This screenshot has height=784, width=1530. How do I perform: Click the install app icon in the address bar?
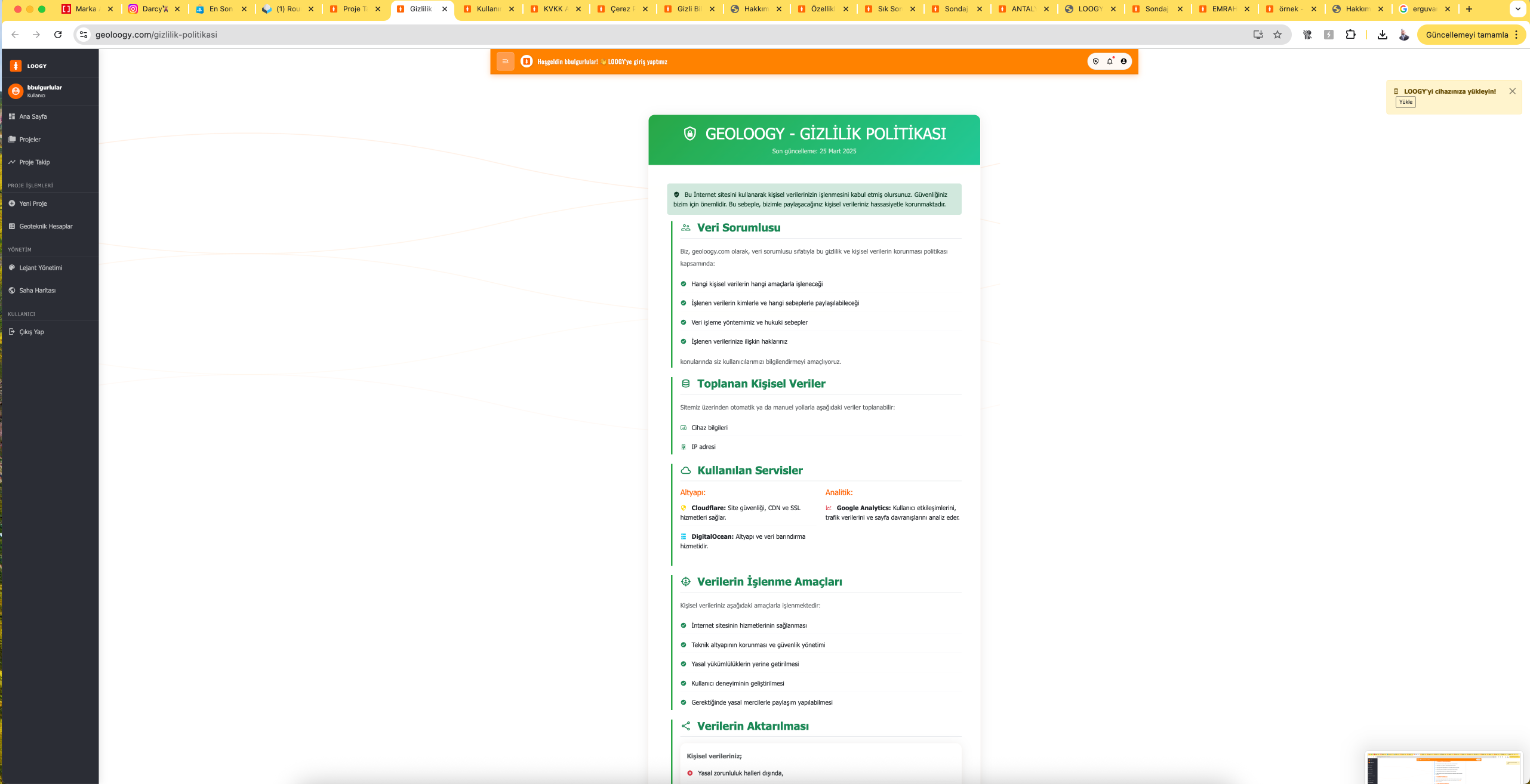[1258, 35]
